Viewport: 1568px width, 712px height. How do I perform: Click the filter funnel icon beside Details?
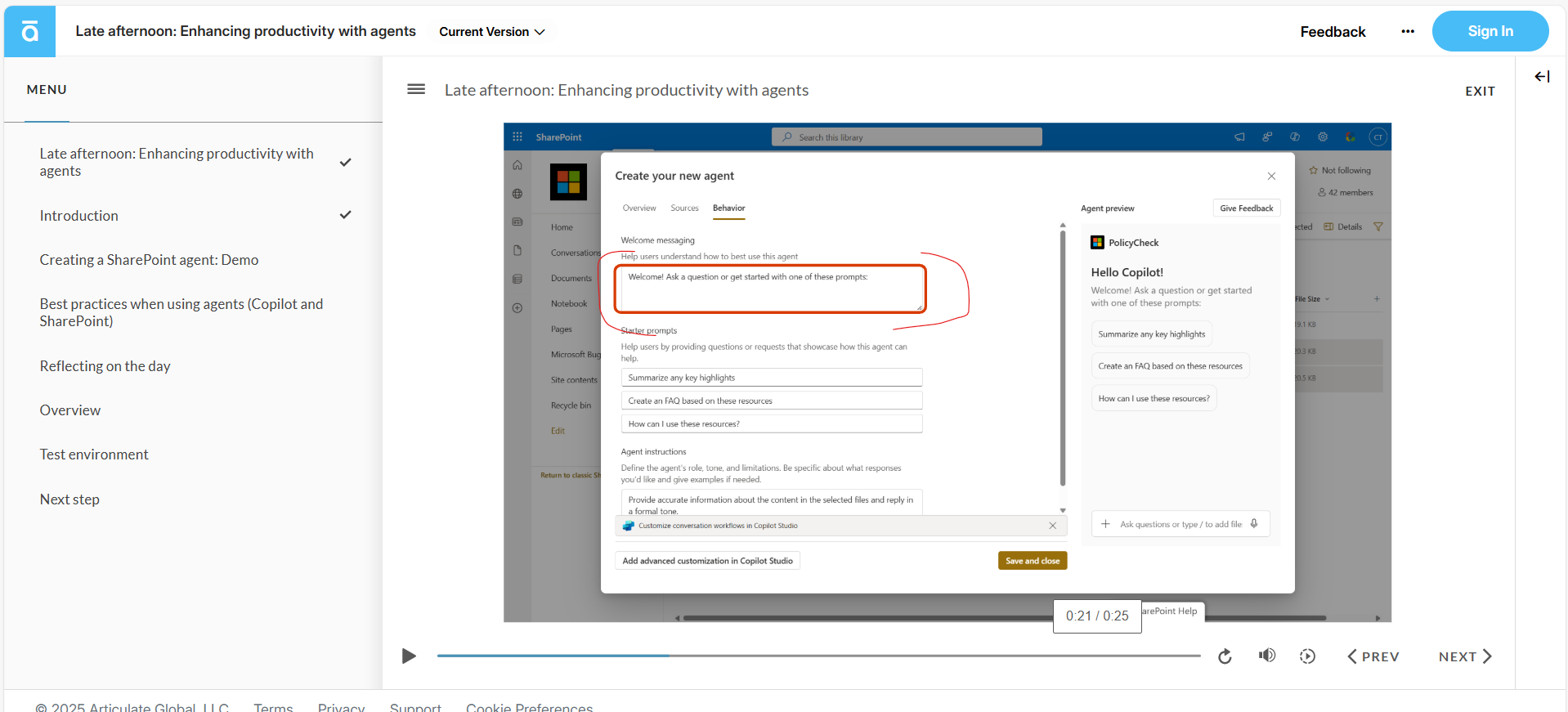coord(1378,226)
